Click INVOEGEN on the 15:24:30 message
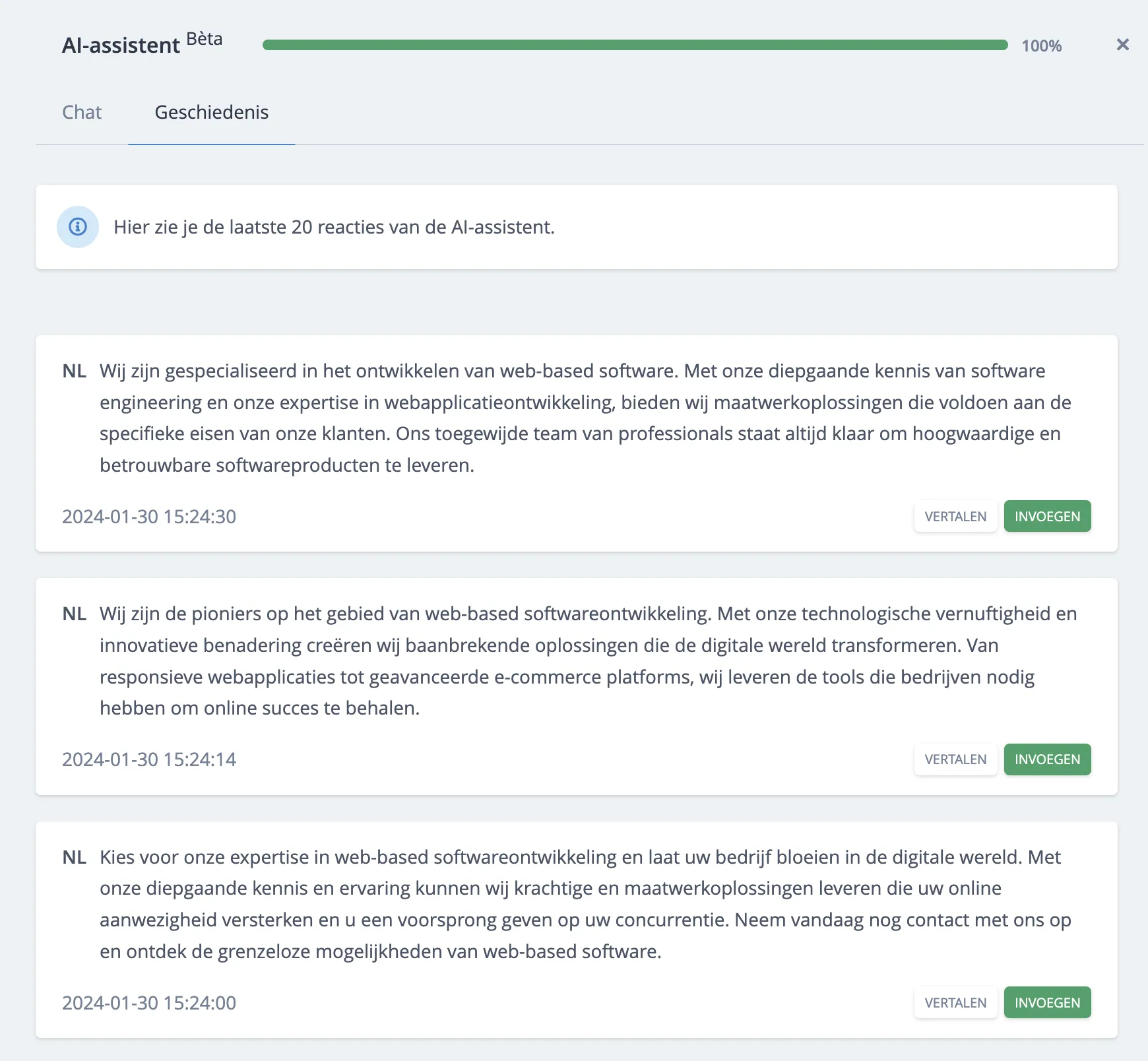Viewport: 1148px width, 1061px height. click(1047, 516)
